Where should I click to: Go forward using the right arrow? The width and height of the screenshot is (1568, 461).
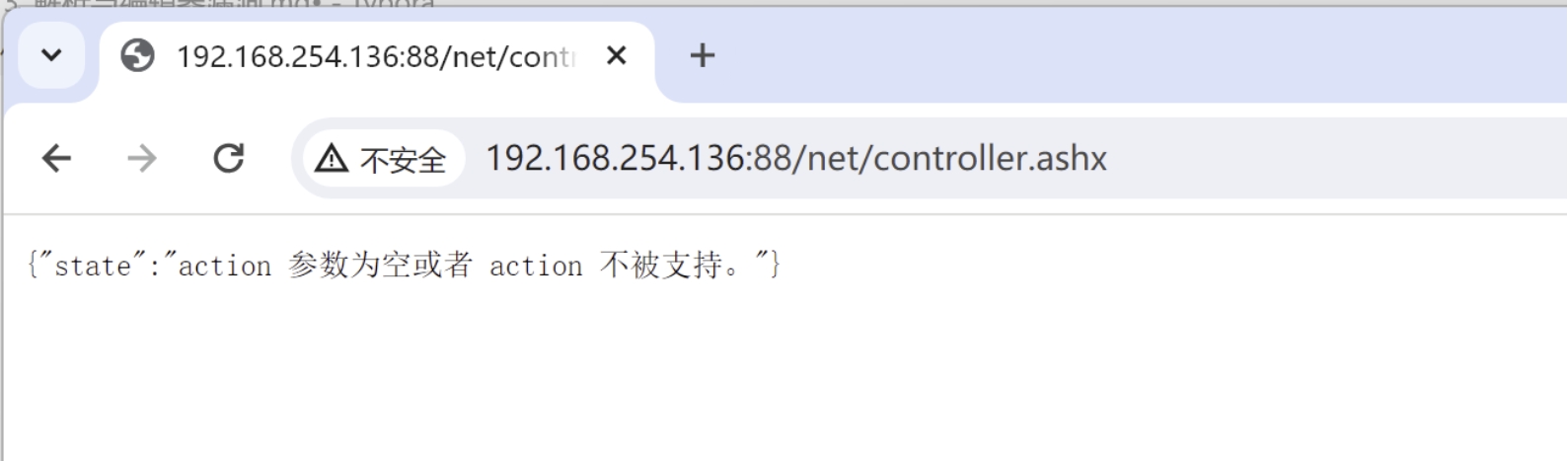(x=142, y=158)
